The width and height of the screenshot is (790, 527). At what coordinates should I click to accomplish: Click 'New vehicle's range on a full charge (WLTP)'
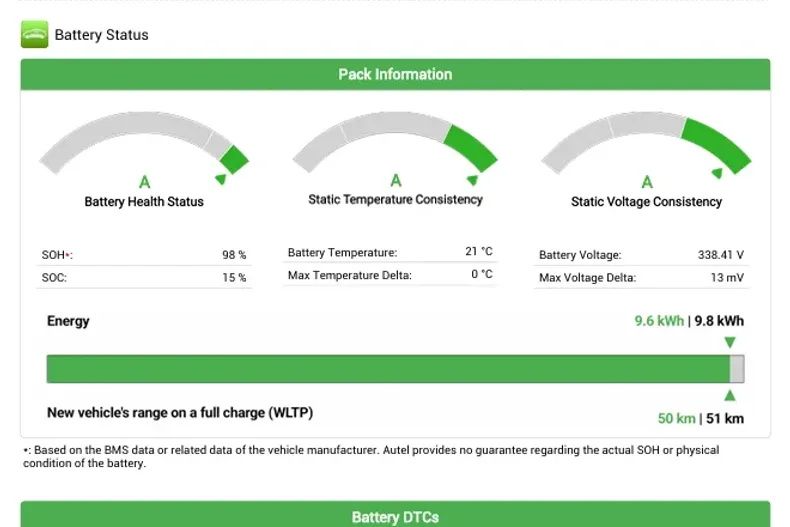click(180, 413)
